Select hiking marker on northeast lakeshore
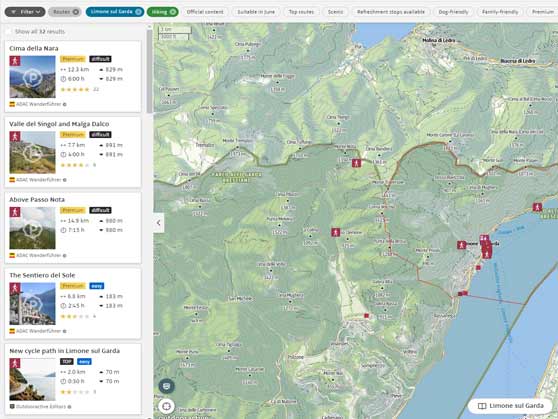The image size is (558, 419). coord(537,207)
